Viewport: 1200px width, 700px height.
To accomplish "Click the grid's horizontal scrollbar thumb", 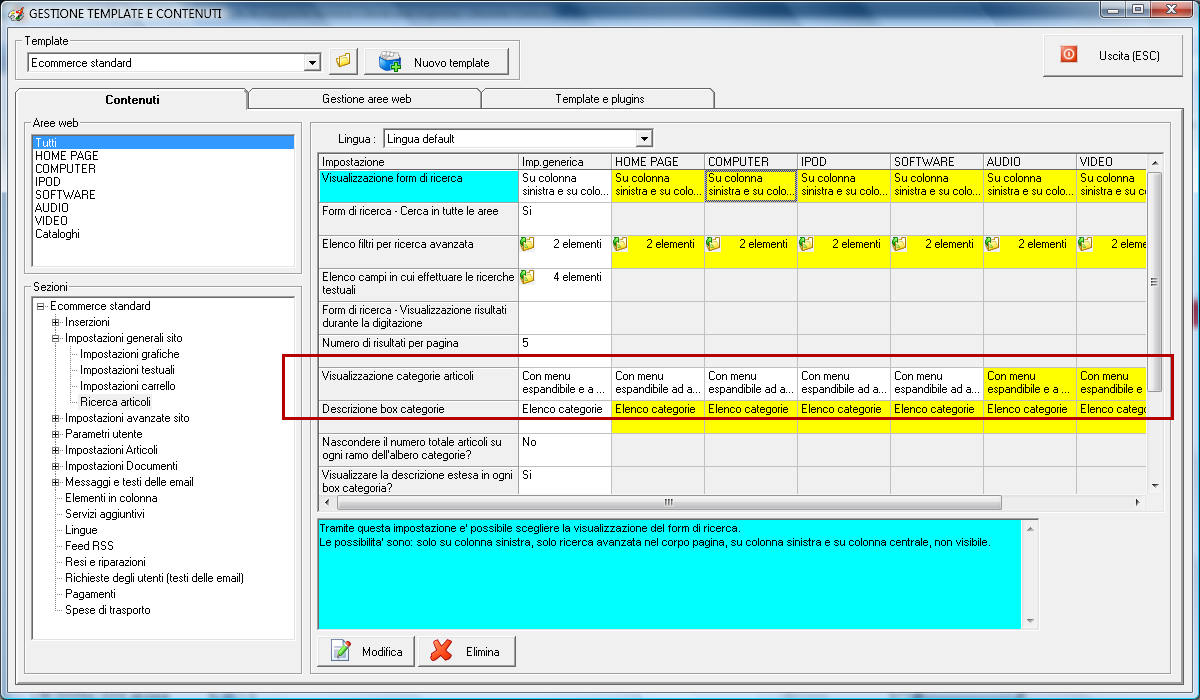I will (668, 502).
